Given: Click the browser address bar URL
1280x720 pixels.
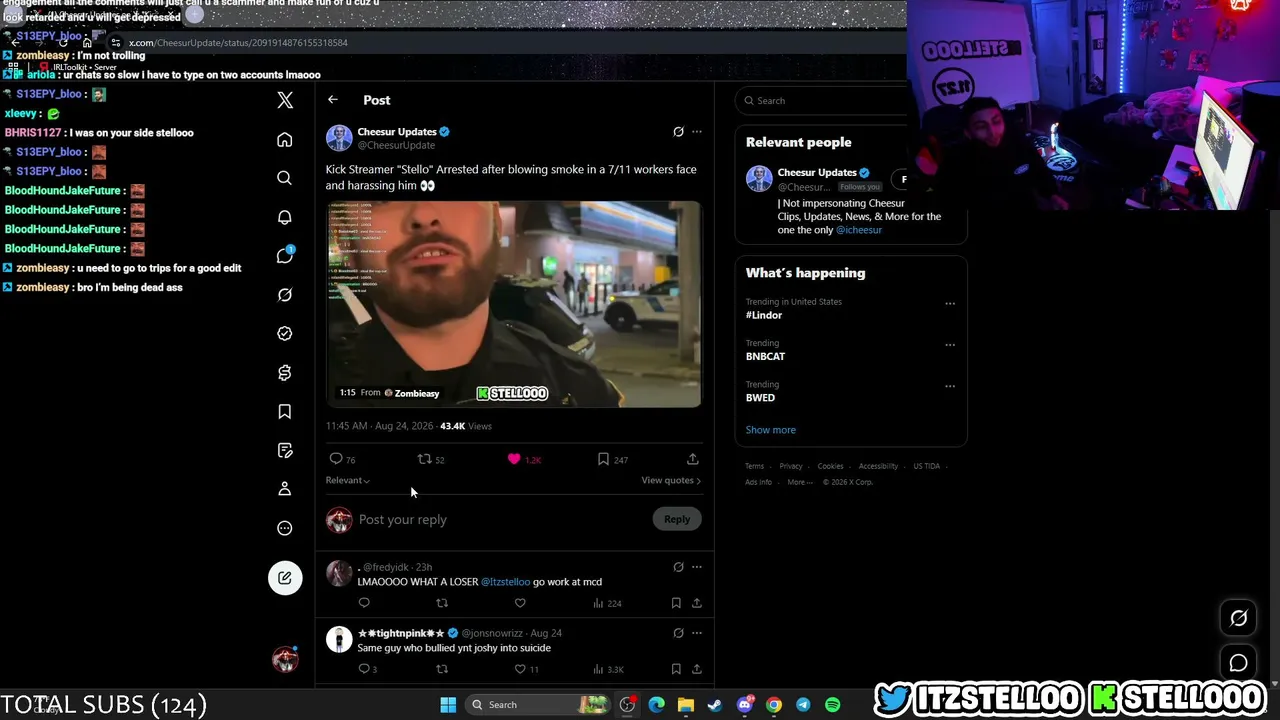Looking at the screenshot, I should (x=238, y=43).
